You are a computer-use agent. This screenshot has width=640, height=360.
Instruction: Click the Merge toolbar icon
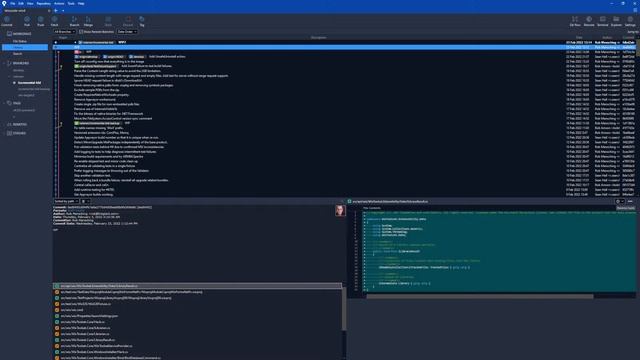tap(88, 21)
